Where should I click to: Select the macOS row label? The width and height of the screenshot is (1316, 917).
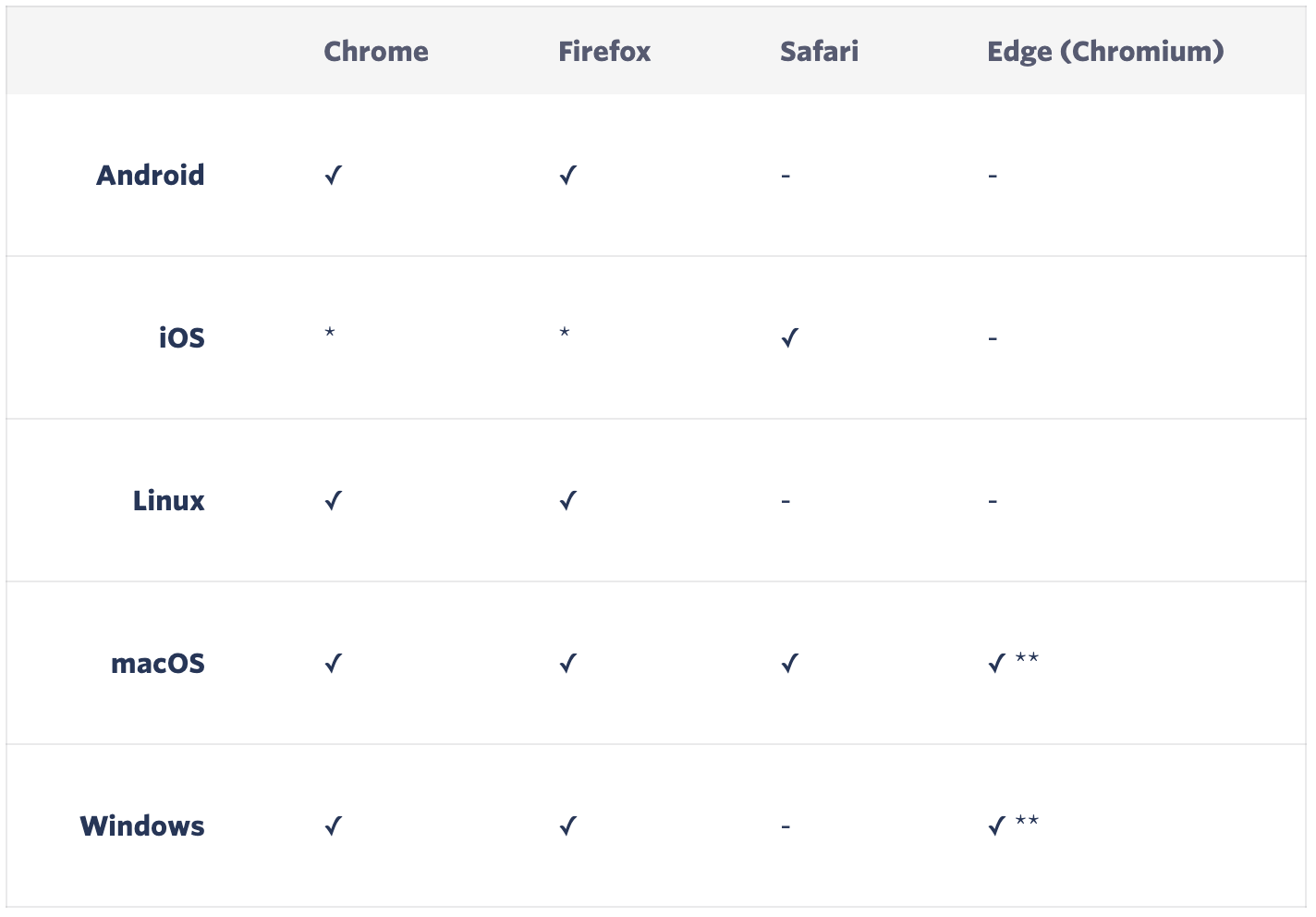(158, 663)
